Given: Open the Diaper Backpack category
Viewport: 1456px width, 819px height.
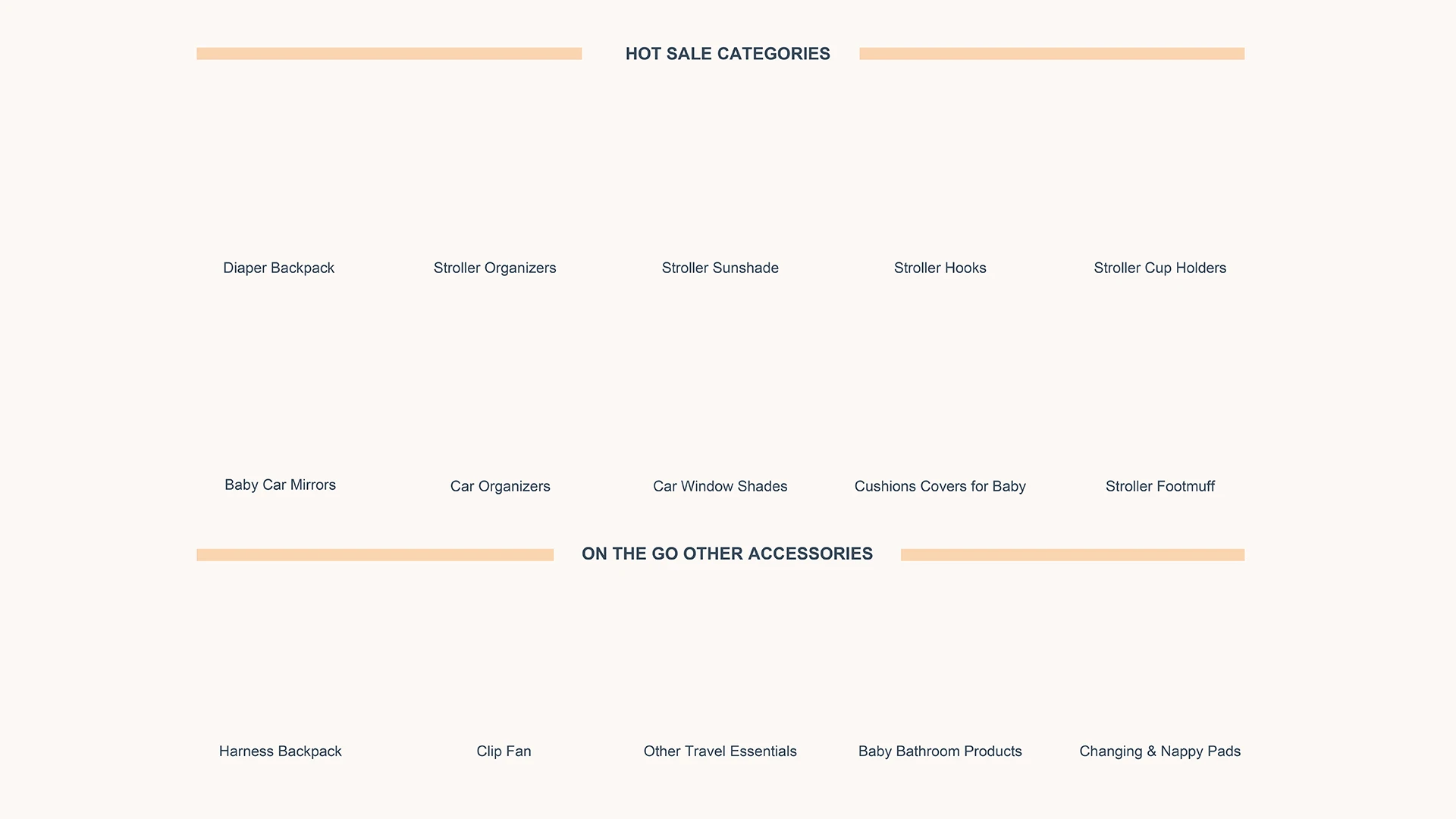Looking at the screenshot, I should click(278, 268).
